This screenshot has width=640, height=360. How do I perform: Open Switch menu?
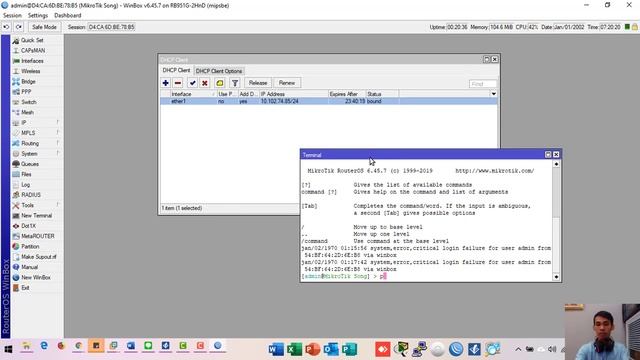coord(29,102)
